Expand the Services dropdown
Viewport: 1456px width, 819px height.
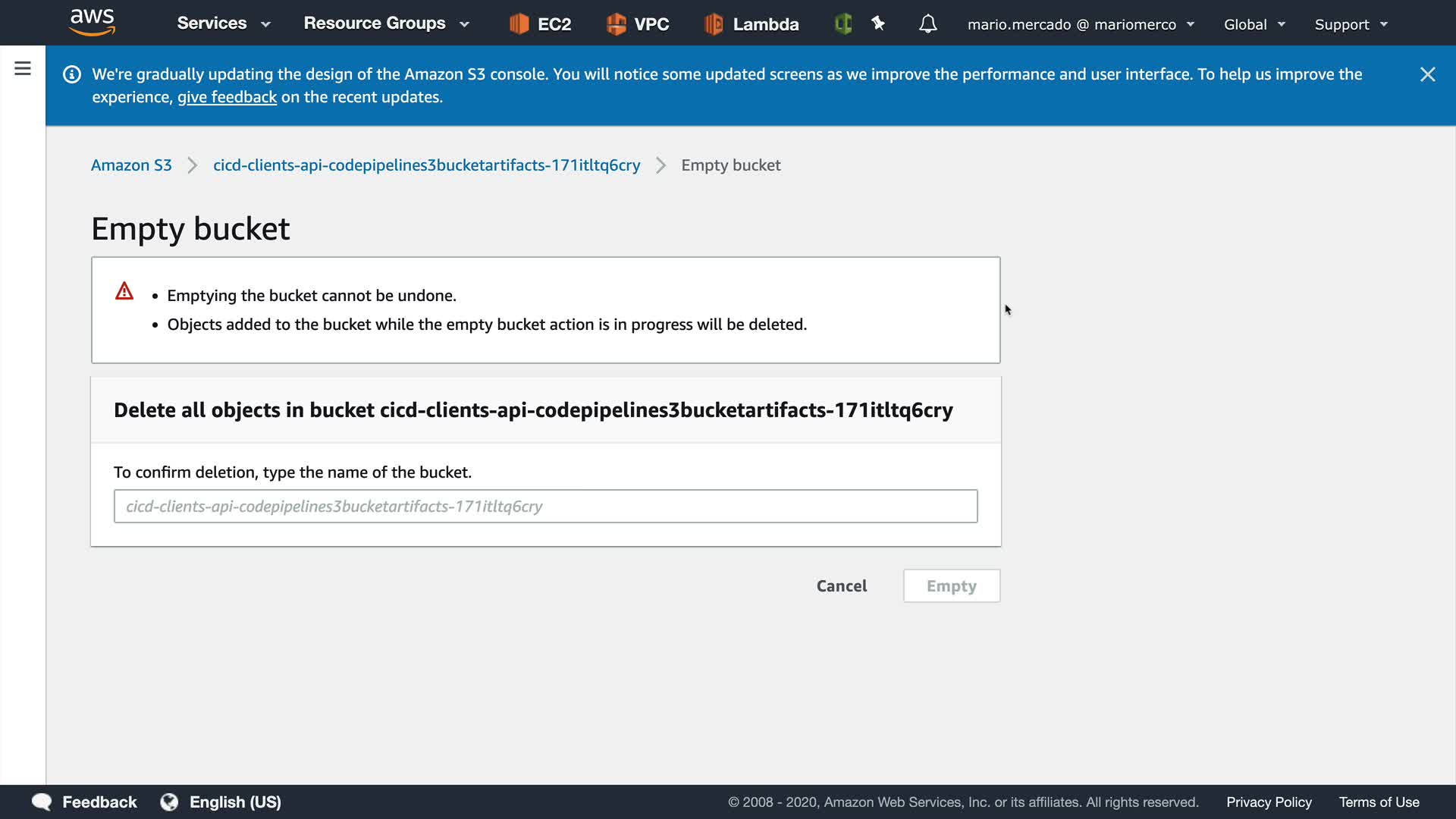pyautogui.click(x=223, y=24)
